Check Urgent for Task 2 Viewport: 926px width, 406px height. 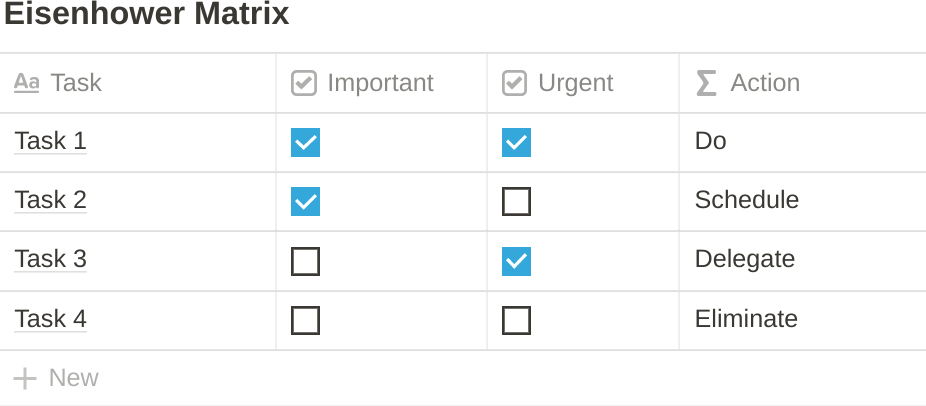(516, 202)
